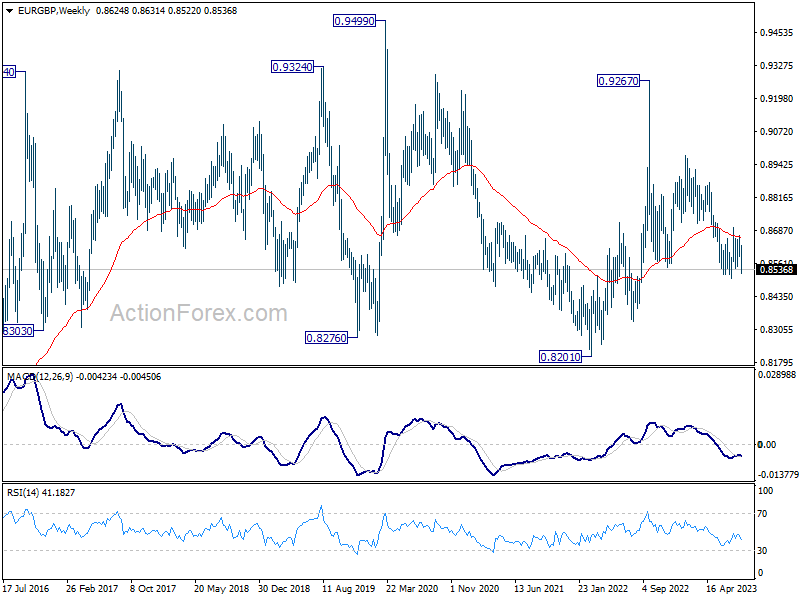
Task: Click the 0.83055 price axis value
Action: click(777, 330)
